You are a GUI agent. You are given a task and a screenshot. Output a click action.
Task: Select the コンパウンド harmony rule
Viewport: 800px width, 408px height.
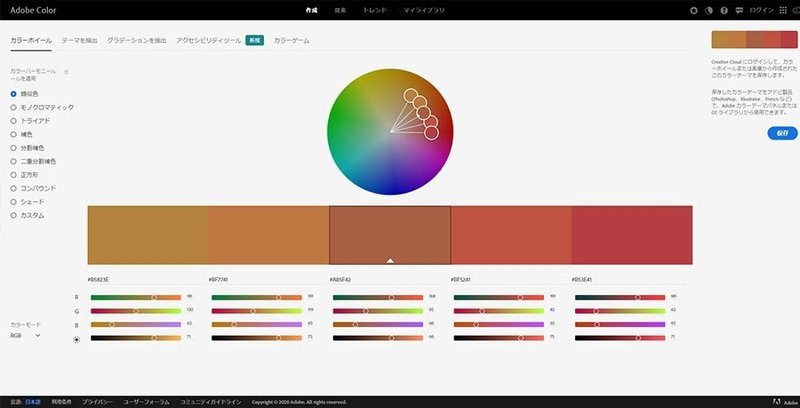click(x=33, y=188)
